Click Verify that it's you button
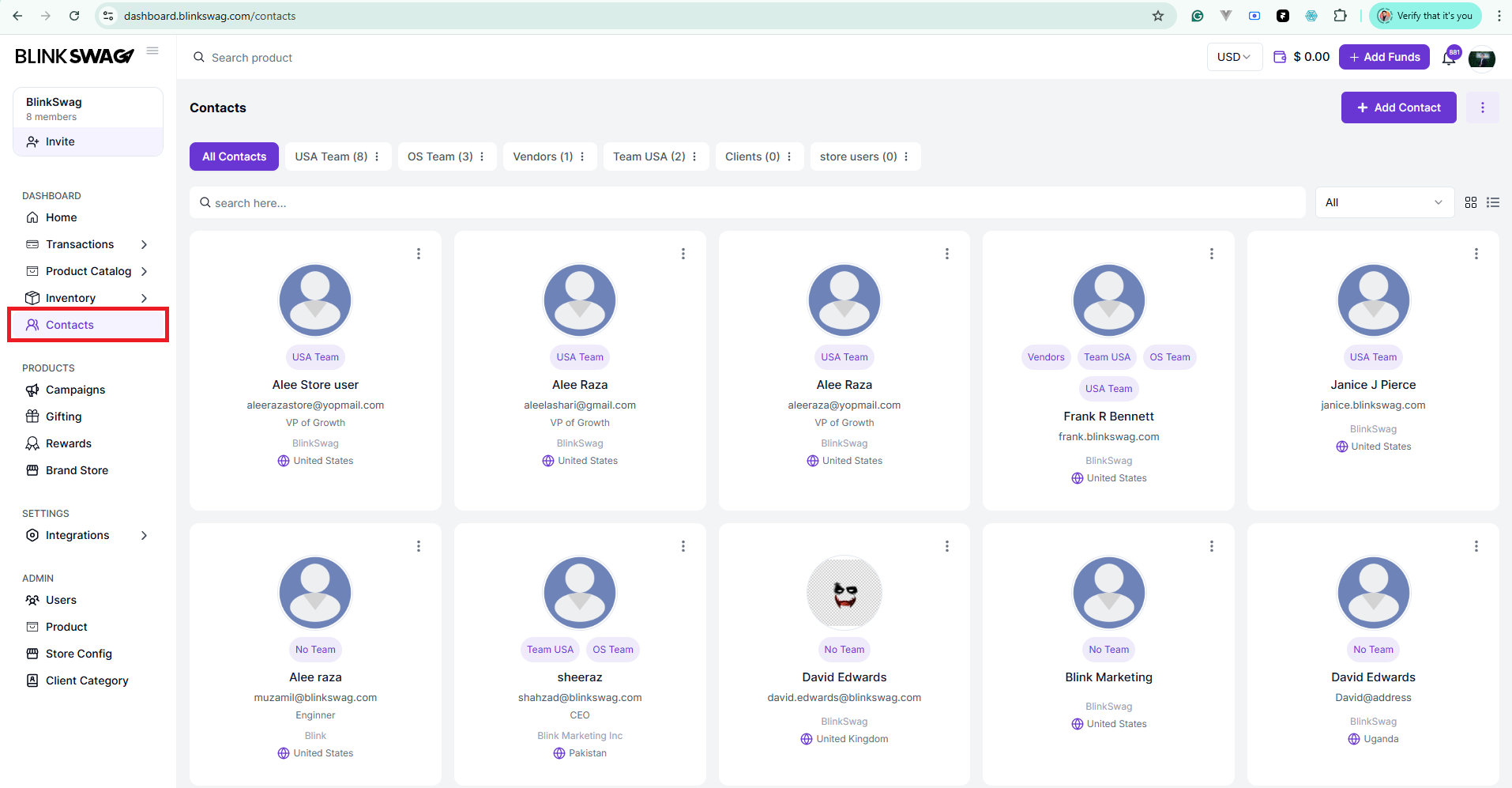Screen dimensions: 1512x788 tap(1425, 16)
